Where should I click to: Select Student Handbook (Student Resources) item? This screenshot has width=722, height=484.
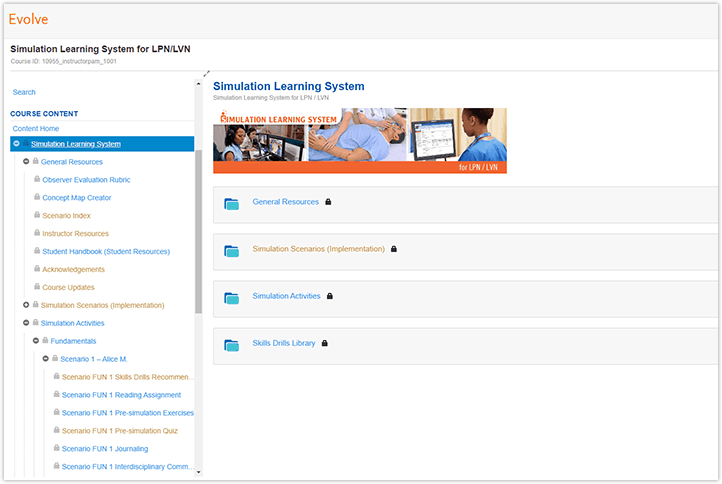(x=105, y=252)
